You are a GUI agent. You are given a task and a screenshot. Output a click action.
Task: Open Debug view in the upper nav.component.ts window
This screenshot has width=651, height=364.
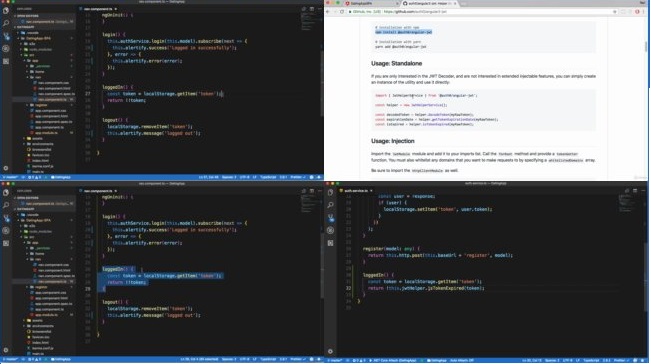[6, 49]
